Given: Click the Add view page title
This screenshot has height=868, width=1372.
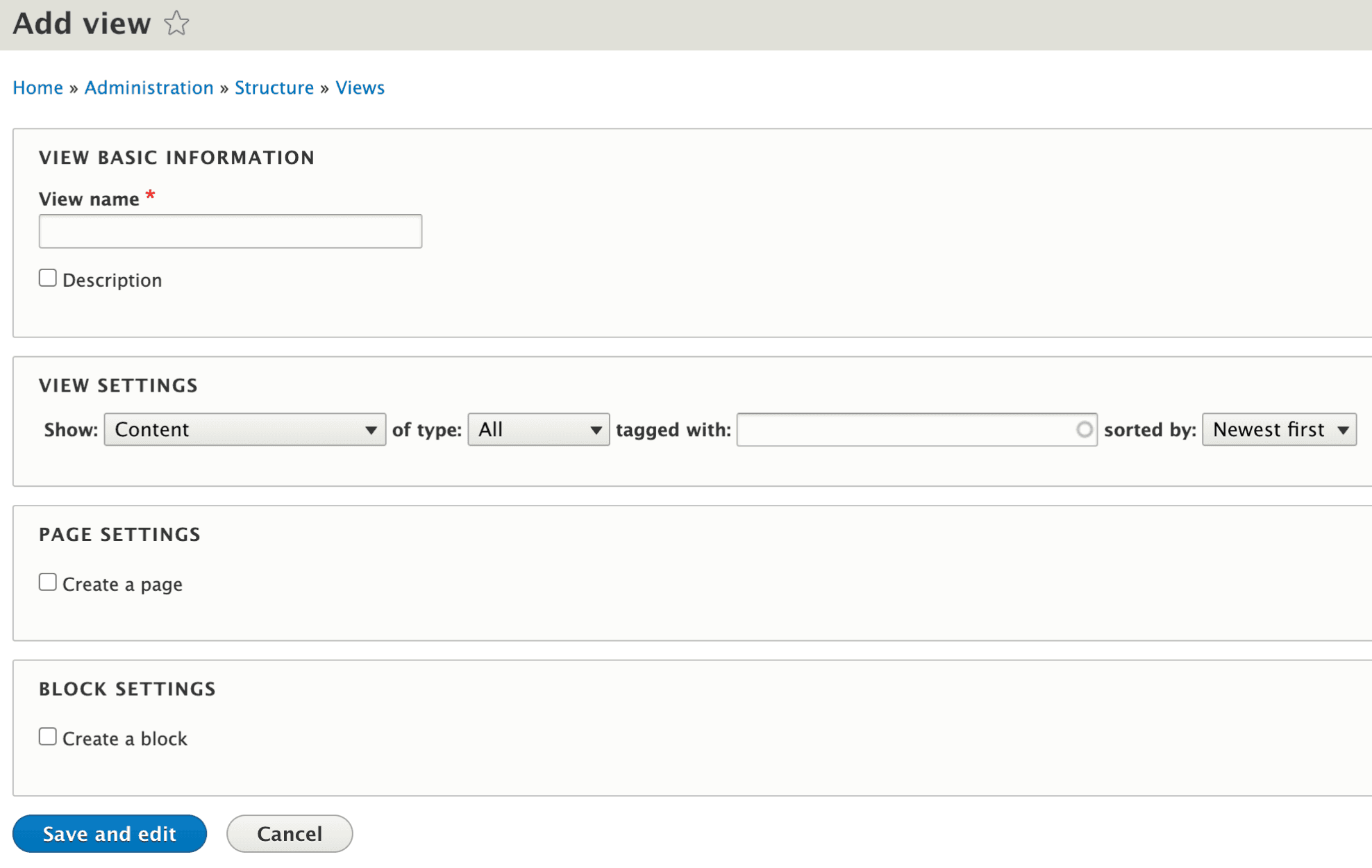Looking at the screenshot, I should coord(82,24).
